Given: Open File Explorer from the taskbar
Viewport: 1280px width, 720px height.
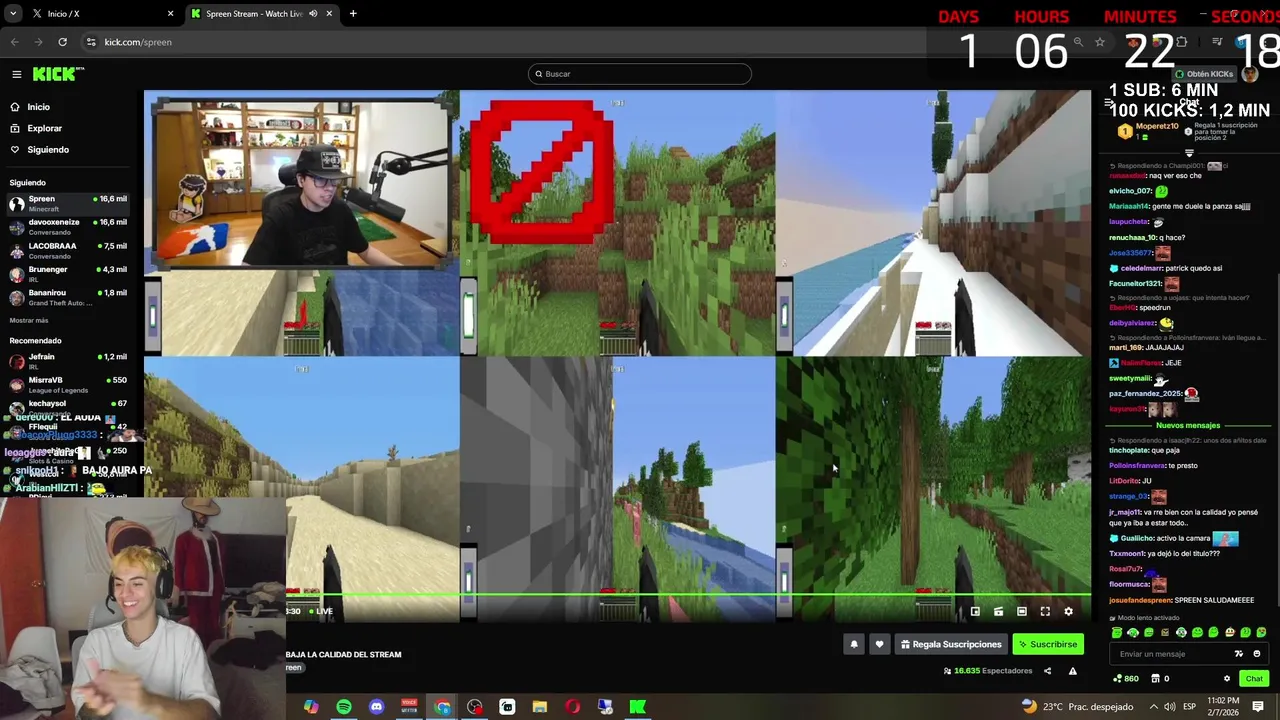Looking at the screenshot, I should [x=540, y=707].
